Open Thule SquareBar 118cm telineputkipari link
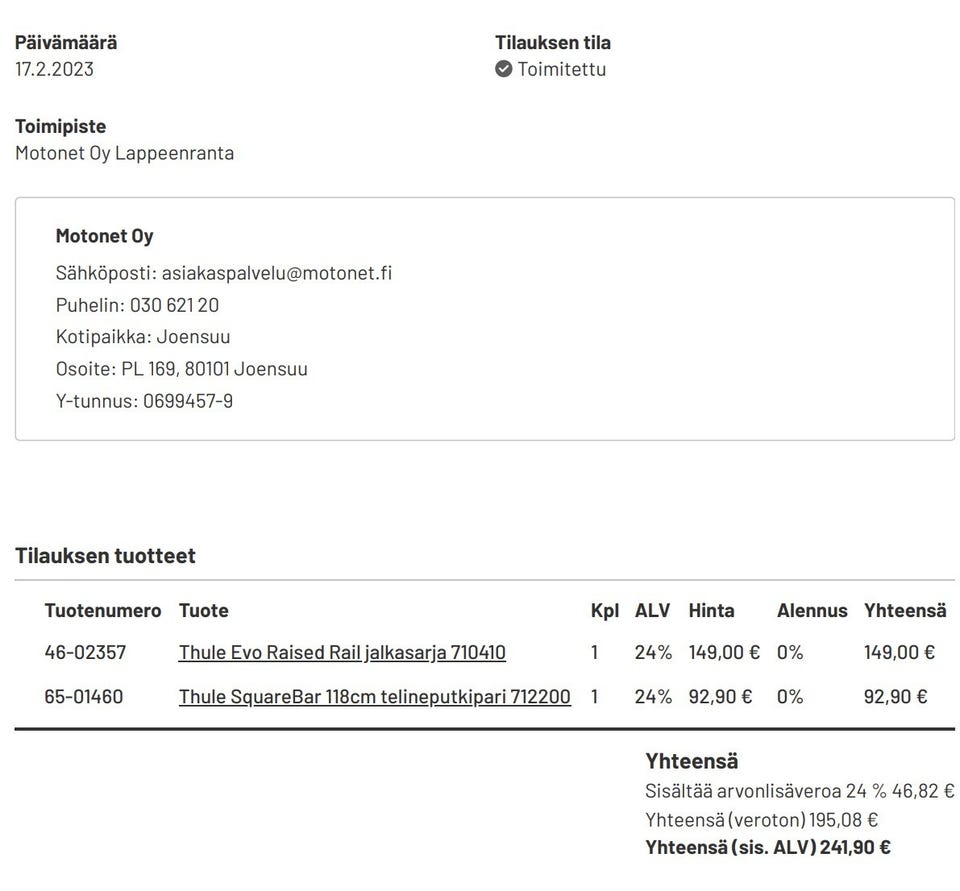This screenshot has height=891, width=960. [374, 697]
